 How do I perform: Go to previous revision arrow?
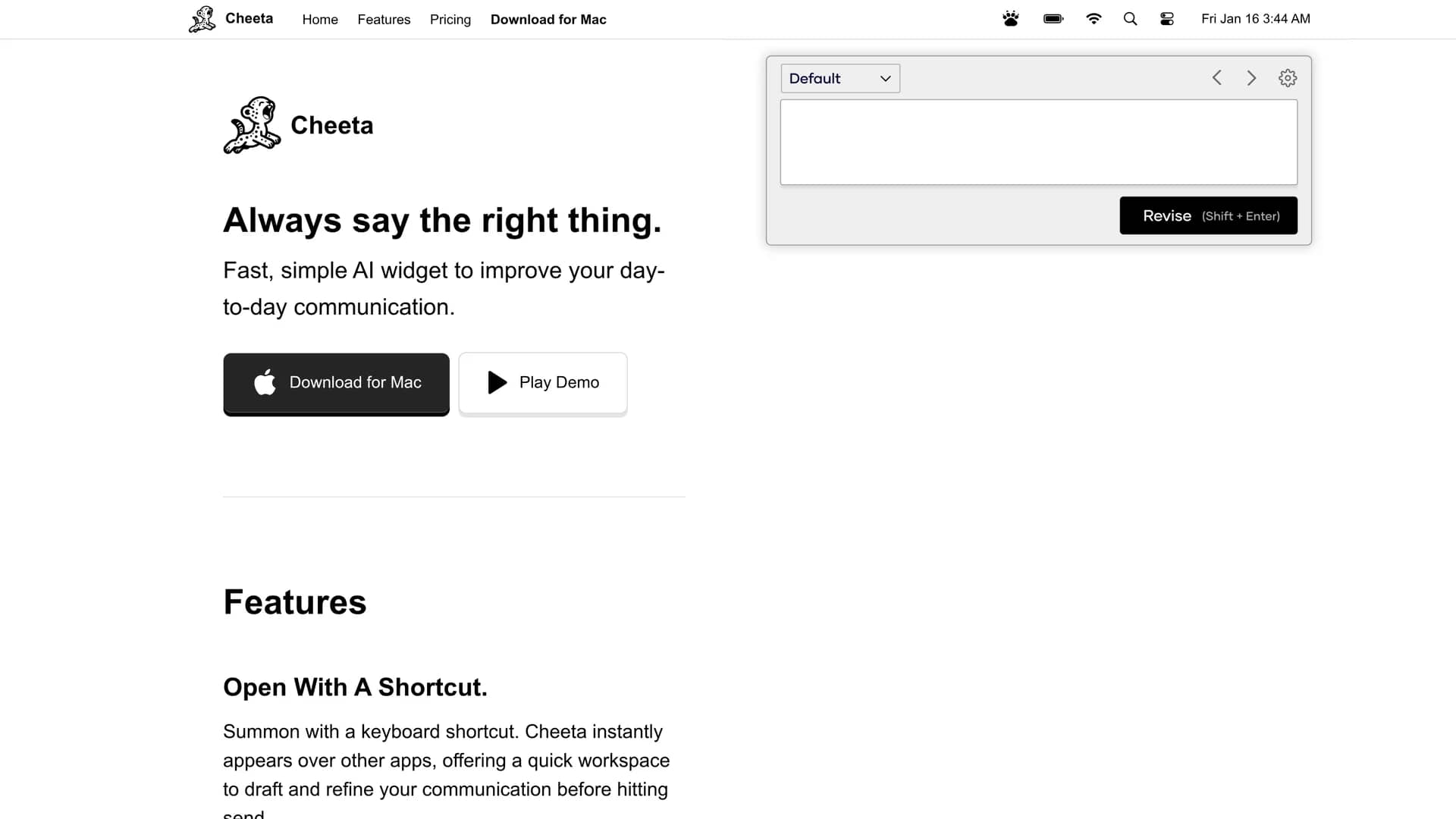(1216, 78)
